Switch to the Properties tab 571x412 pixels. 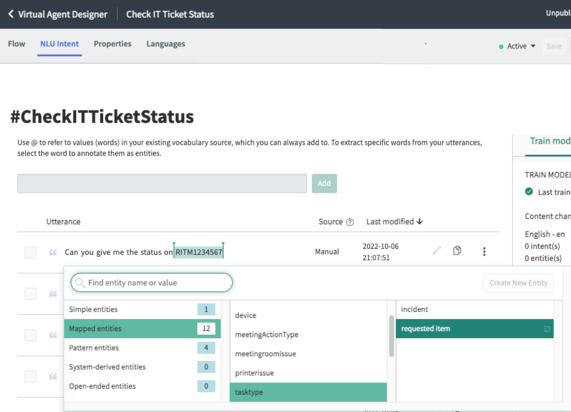click(113, 44)
